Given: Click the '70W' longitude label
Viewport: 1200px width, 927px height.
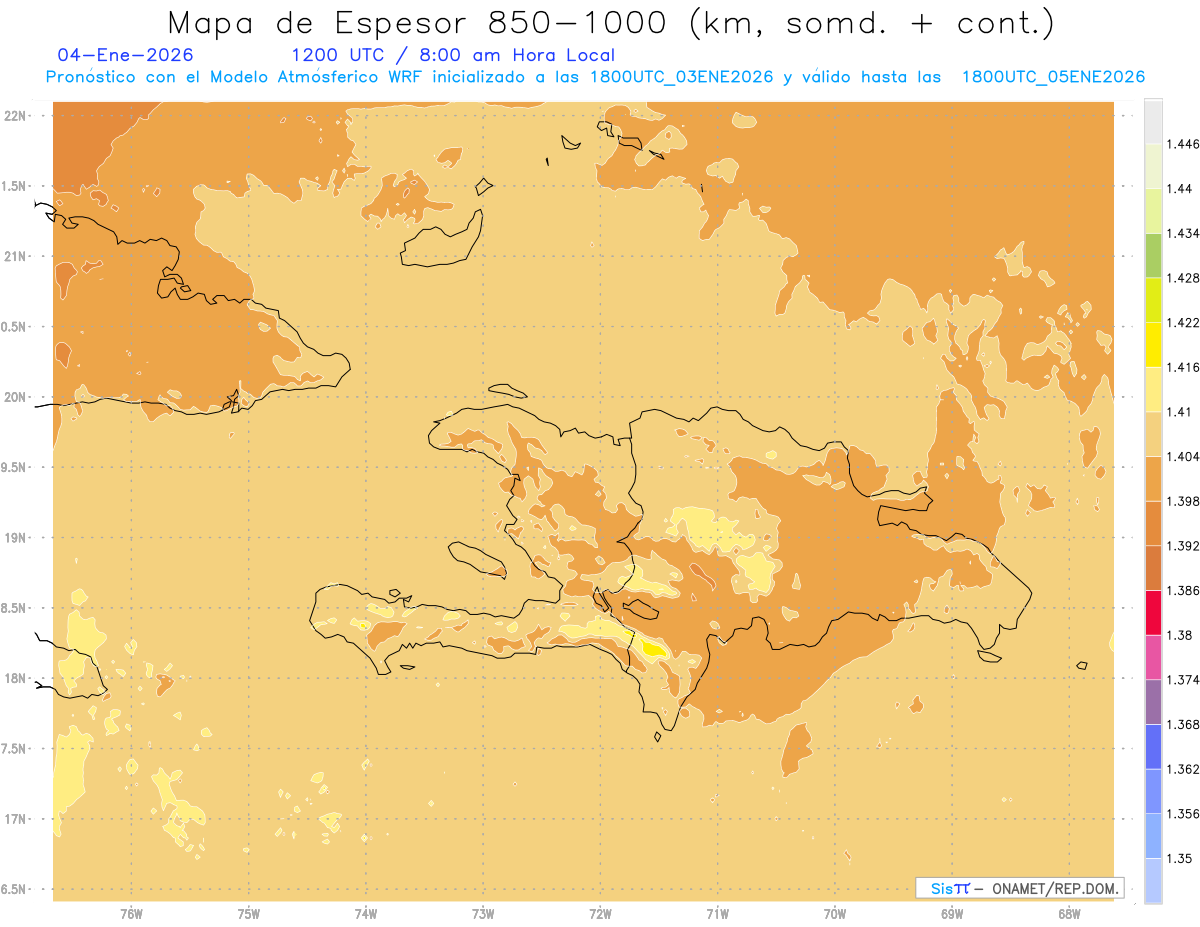Looking at the screenshot, I should 835,913.
